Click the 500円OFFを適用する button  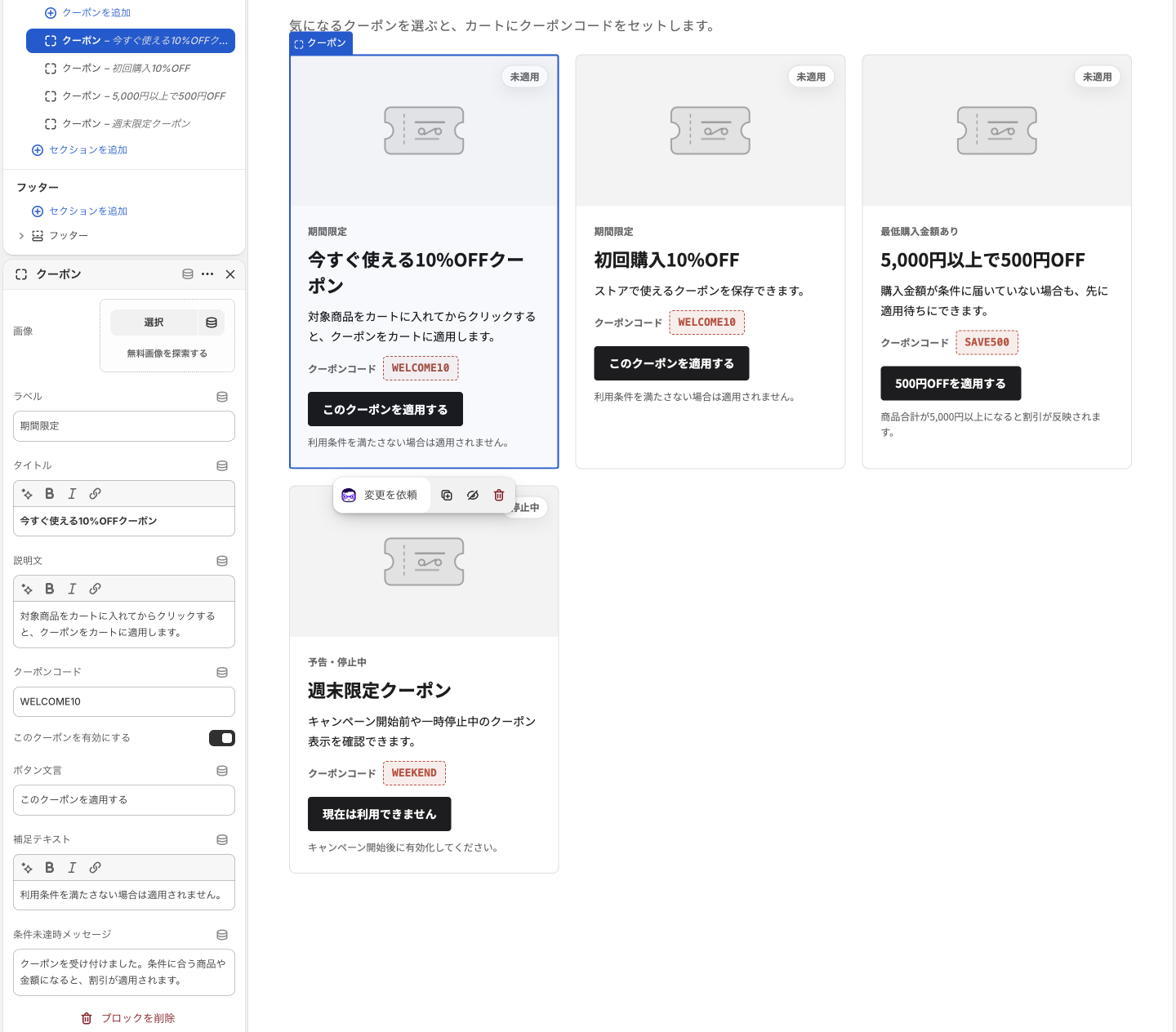951,383
